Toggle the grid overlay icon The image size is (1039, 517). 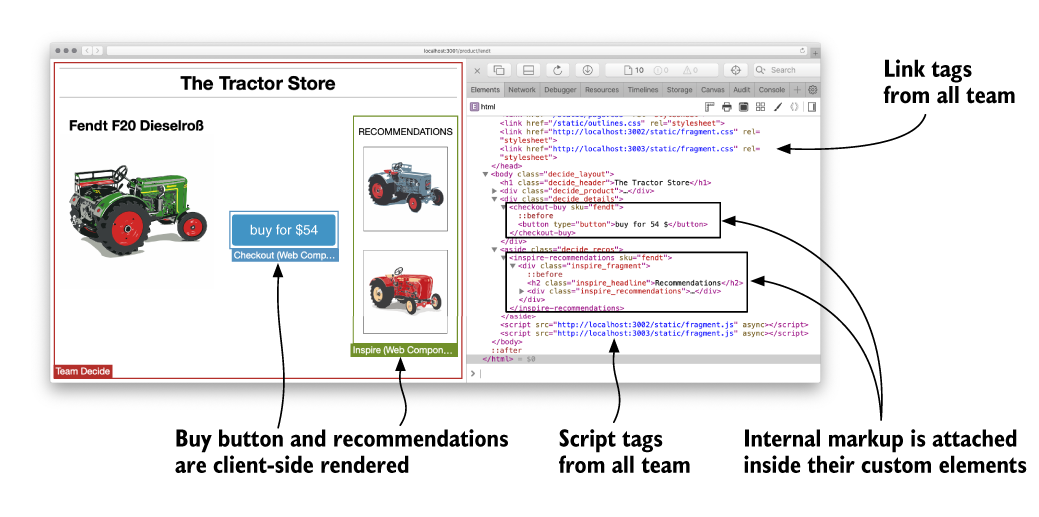click(760, 106)
